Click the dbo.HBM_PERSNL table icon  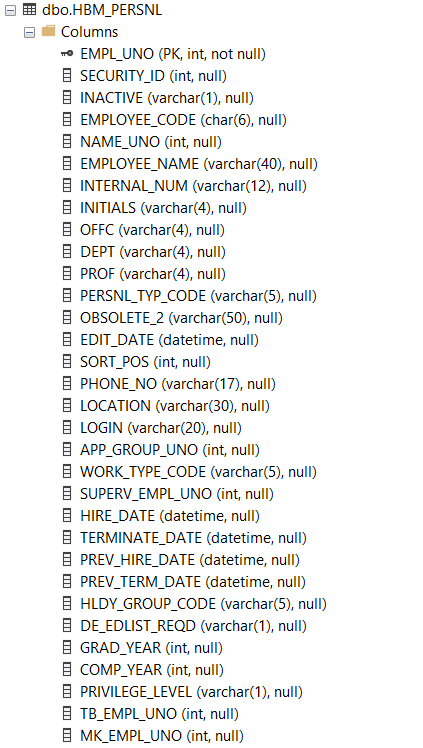coord(30,10)
